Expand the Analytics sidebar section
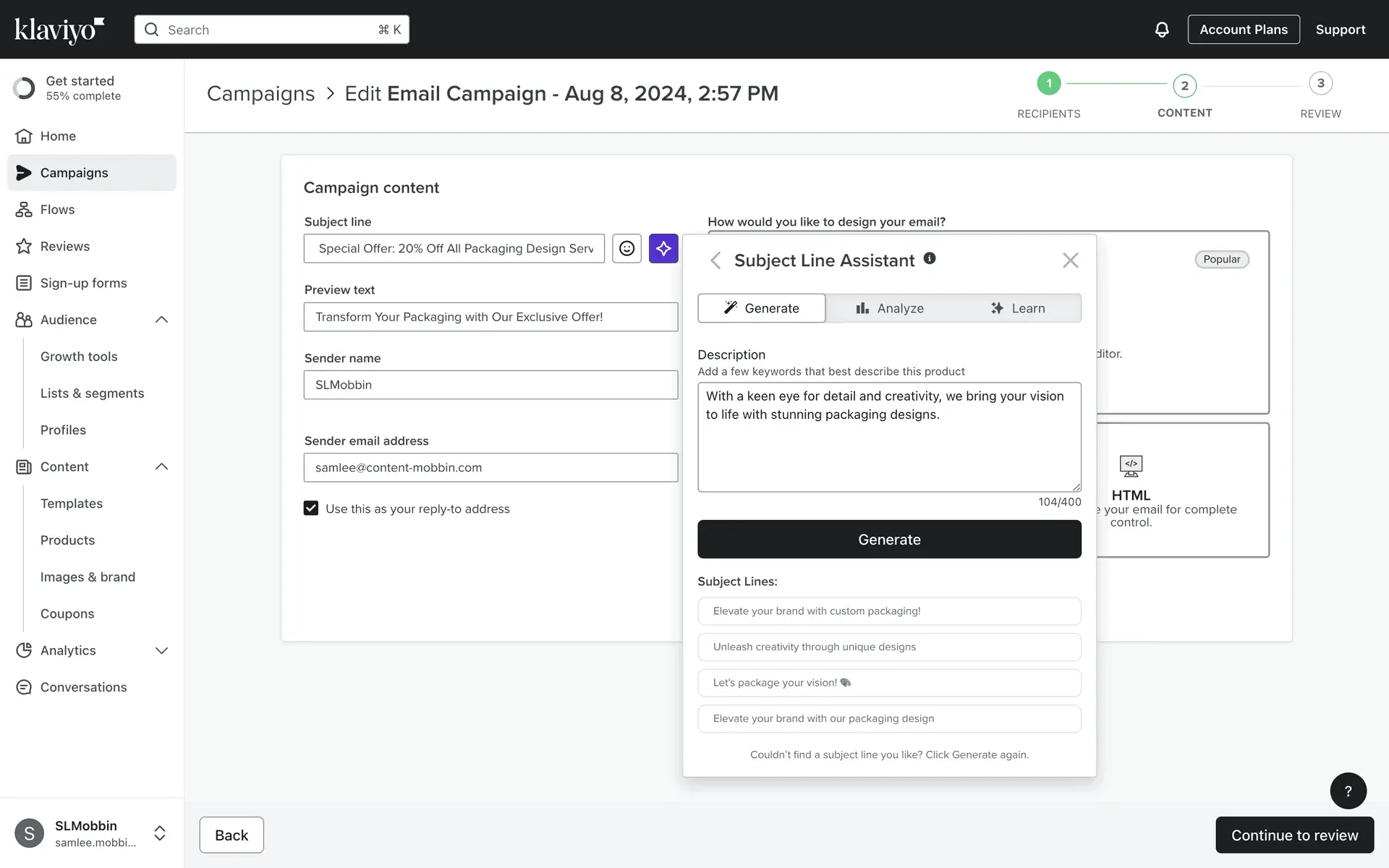This screenshot has width=1389, height=868. [161, 650]
